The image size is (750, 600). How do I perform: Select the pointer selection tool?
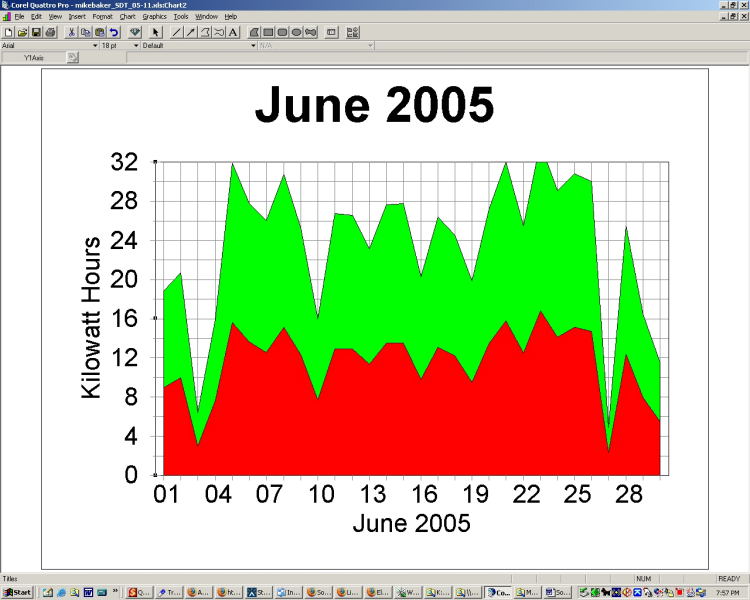click(x=156, y=32)
